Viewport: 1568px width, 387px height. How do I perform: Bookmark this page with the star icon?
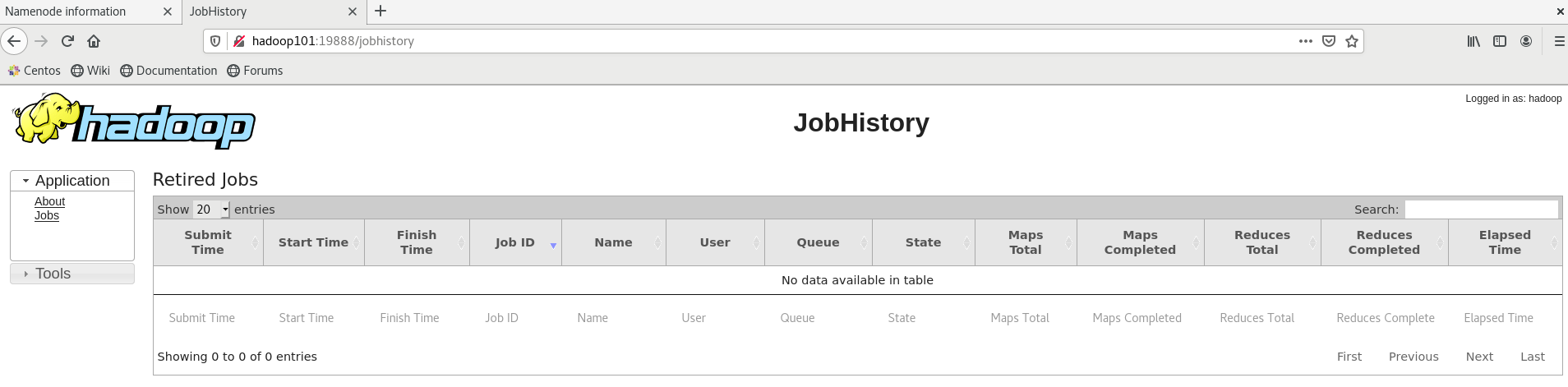pyautogui.click(x=1352, y=41)
